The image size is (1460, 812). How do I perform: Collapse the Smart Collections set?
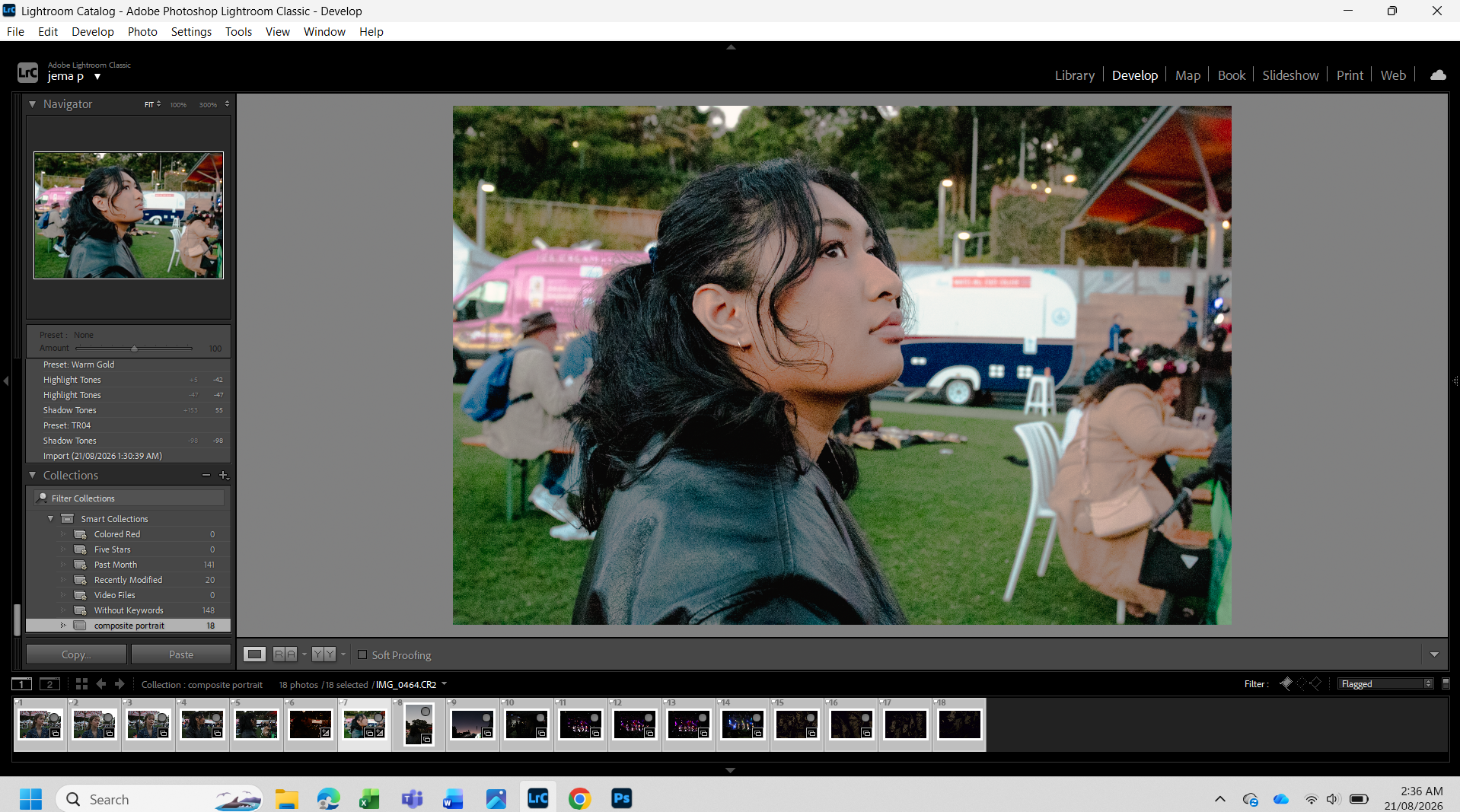tap(51, 519)
